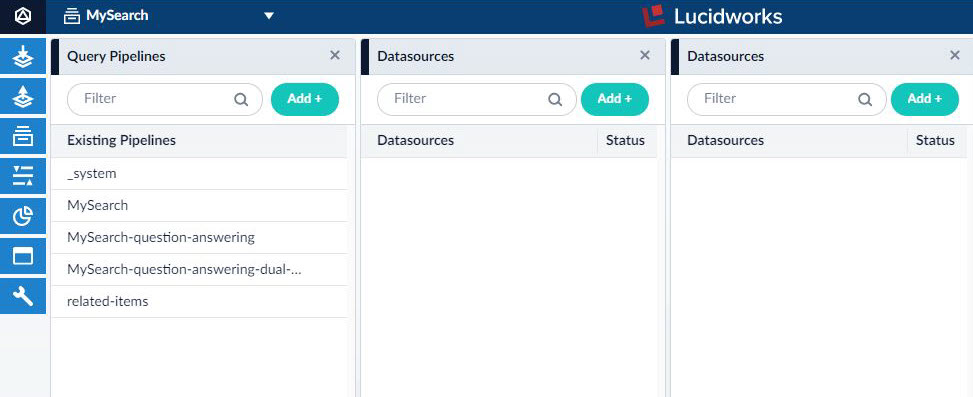Click the search magnifier in rightmost Datasources filter
Screen dimensions: 973x397
864,99
